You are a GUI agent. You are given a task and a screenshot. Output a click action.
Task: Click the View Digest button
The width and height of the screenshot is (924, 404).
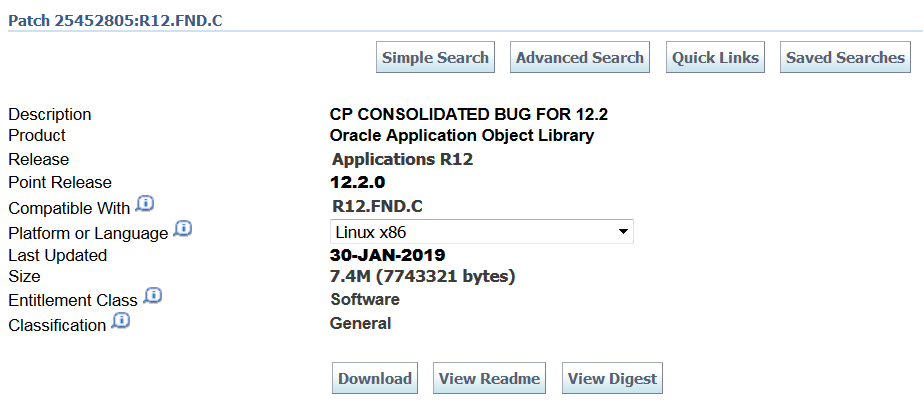pyautogui.click(x=612, y=379)
